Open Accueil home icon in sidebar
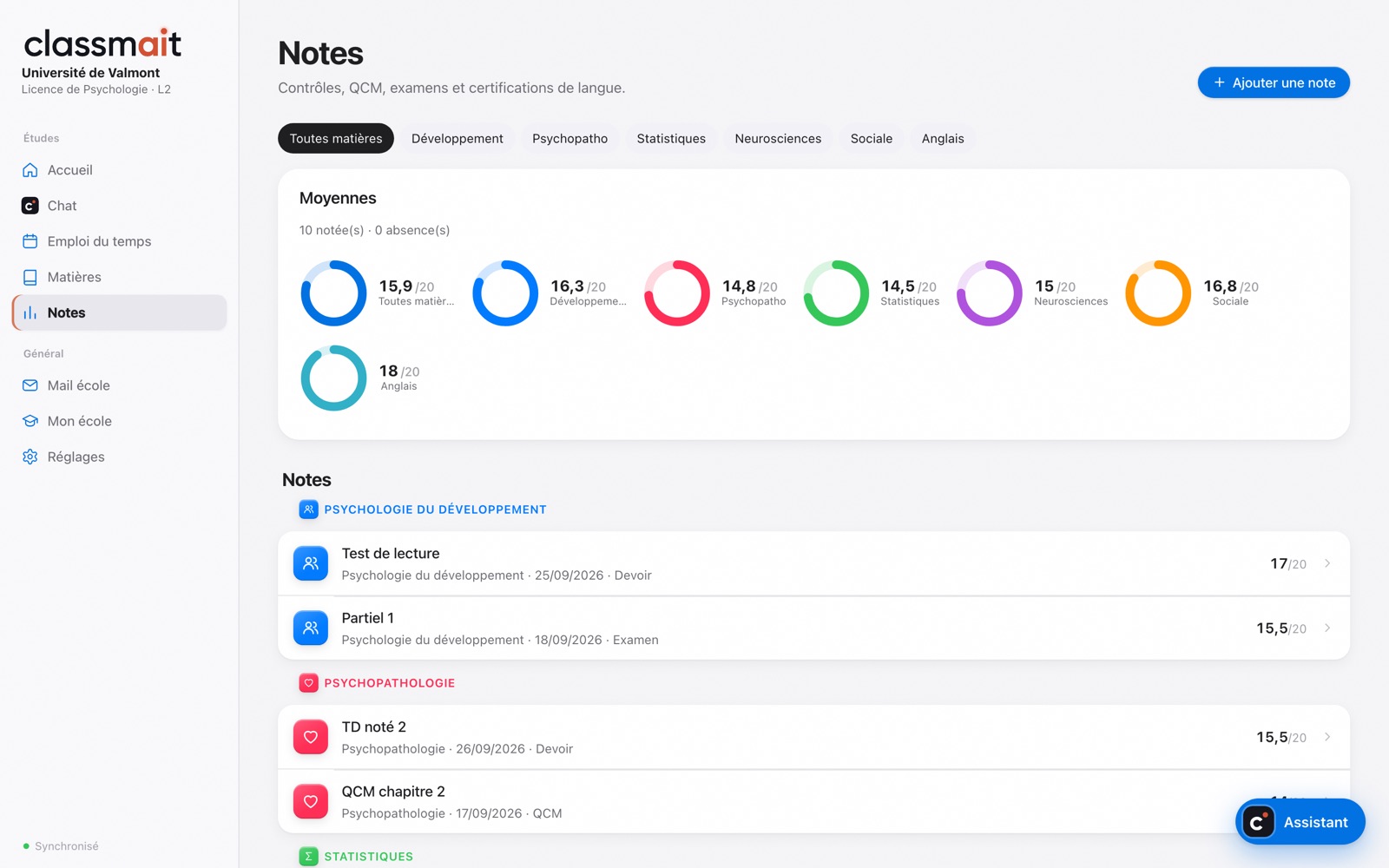 30,170
